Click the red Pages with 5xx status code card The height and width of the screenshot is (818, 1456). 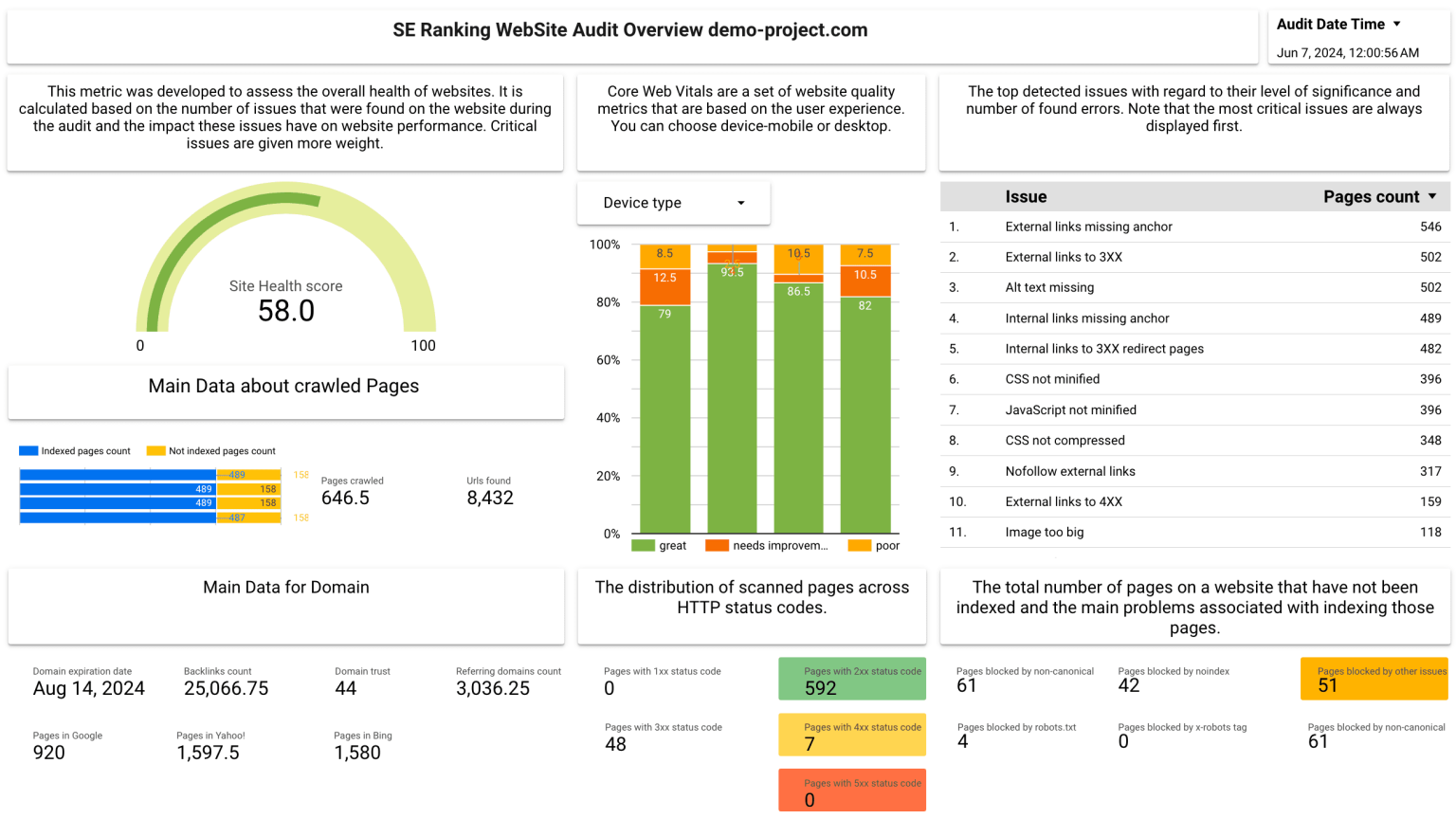pos(851,791)
